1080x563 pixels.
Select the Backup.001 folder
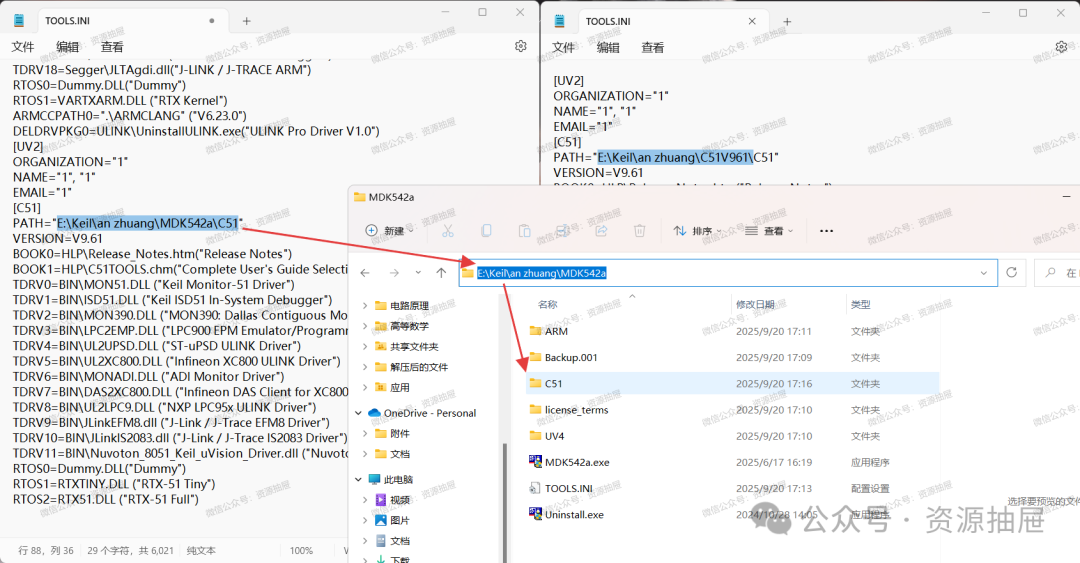point(734,358)
